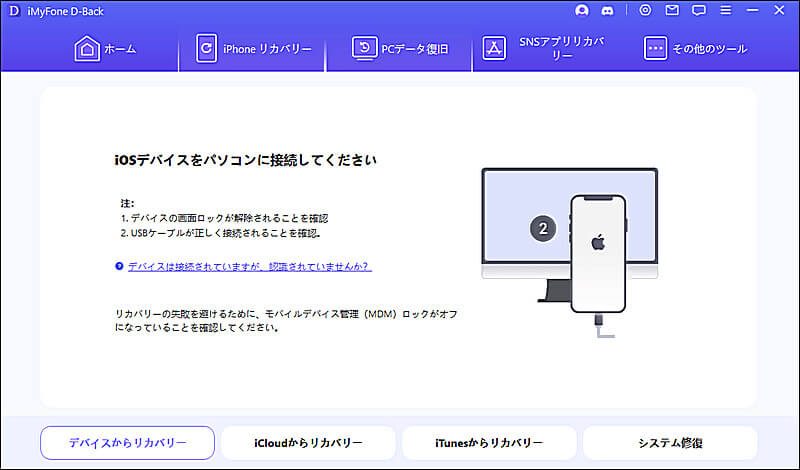Click the three-dots icon for その他のツール
This screenshot has height=470, width=800.
655,48
